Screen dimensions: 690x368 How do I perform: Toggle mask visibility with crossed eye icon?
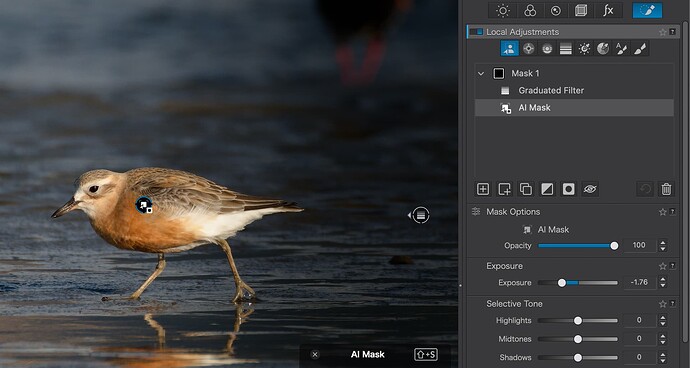point(590,189)
